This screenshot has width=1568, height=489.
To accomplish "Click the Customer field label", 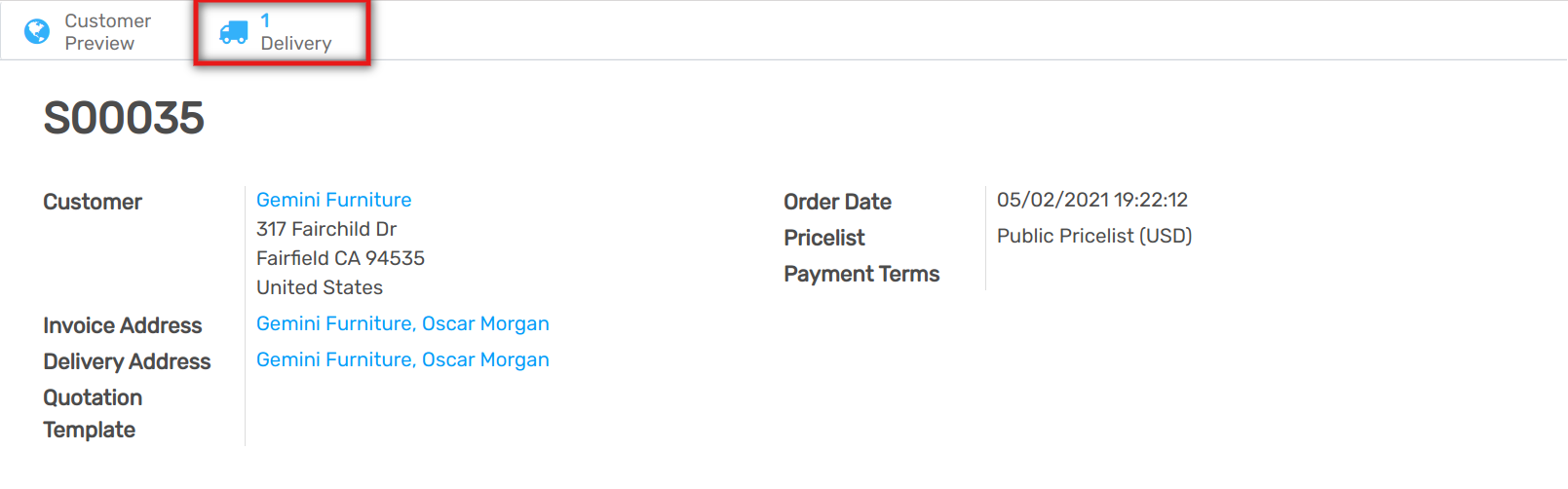I will point(93,202).
